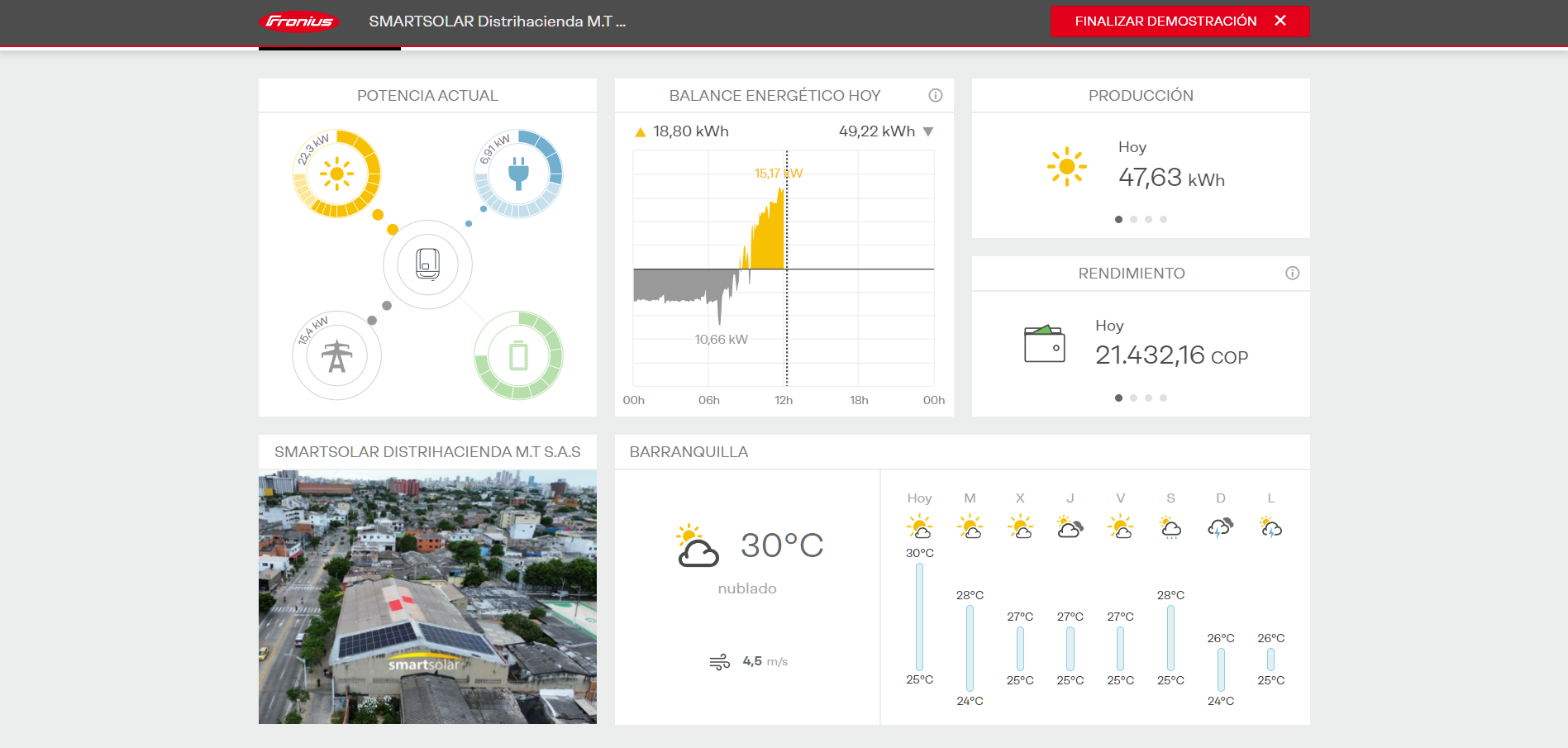Click the SMARTSOLAR Distrihacienda M.T system title
This screenshot has width=1568, height=748.
click(x=497, y=21)
